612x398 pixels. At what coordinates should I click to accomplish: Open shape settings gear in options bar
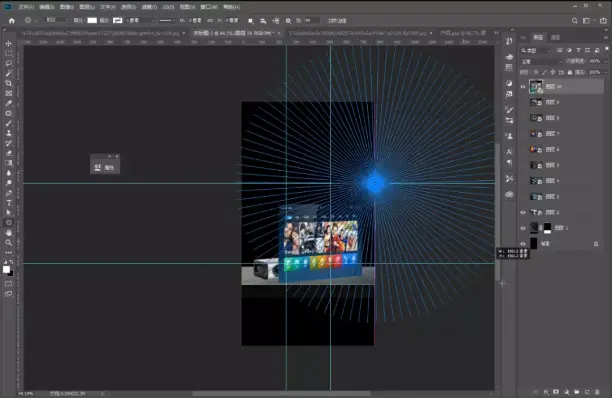[x=288, y=21]
